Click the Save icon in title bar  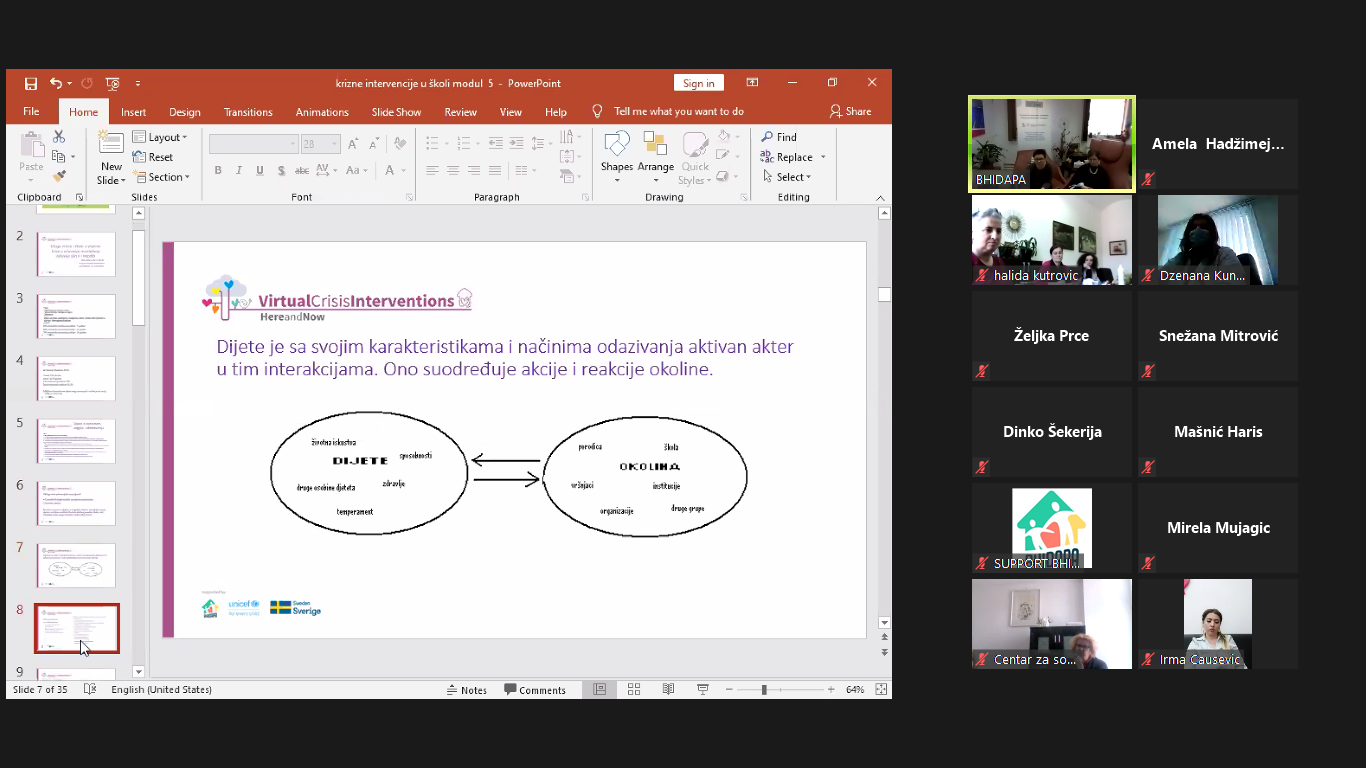tap(31, 84)
